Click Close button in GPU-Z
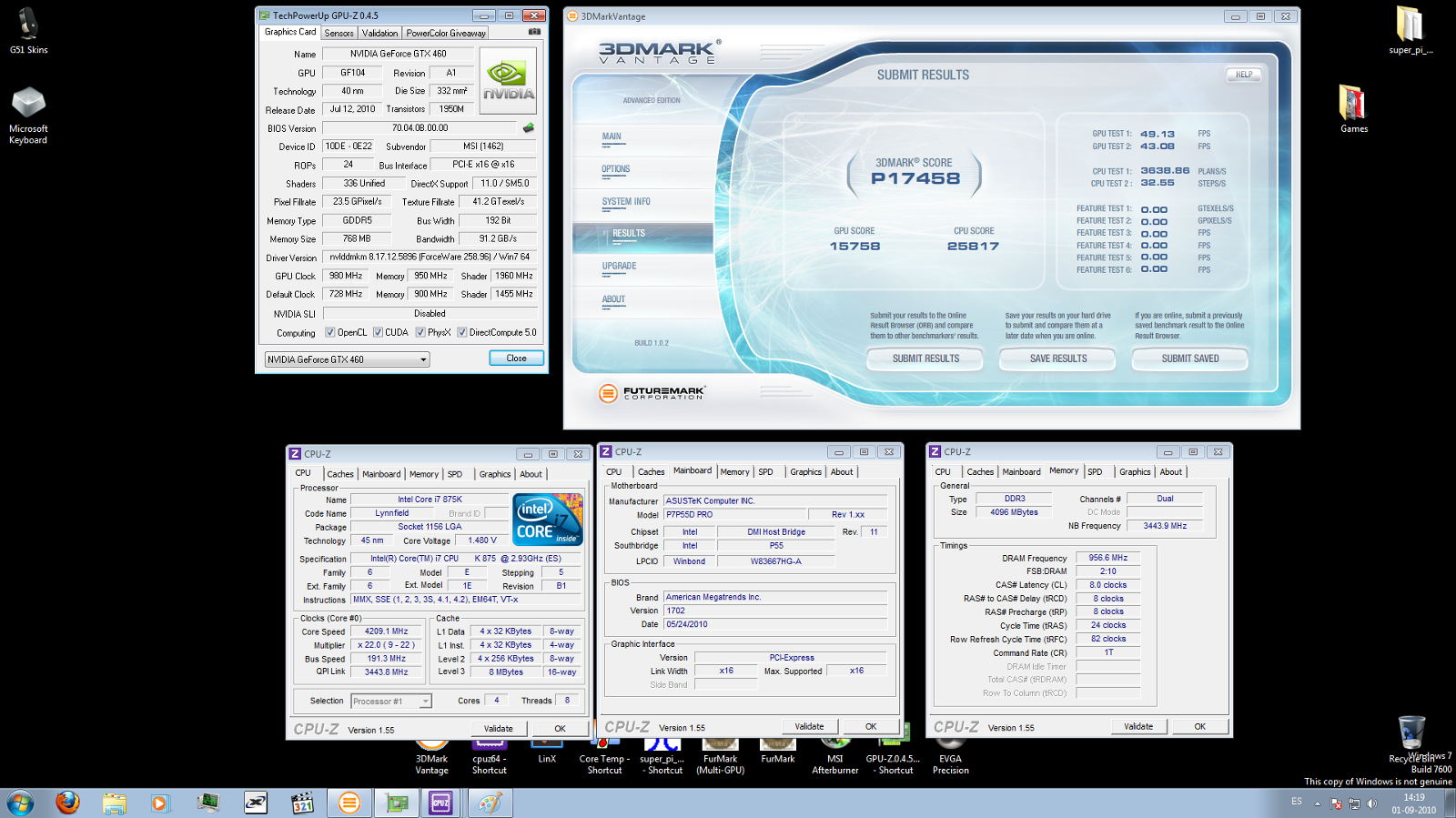Screen dimensions: 1456x818 click(516, 359)
